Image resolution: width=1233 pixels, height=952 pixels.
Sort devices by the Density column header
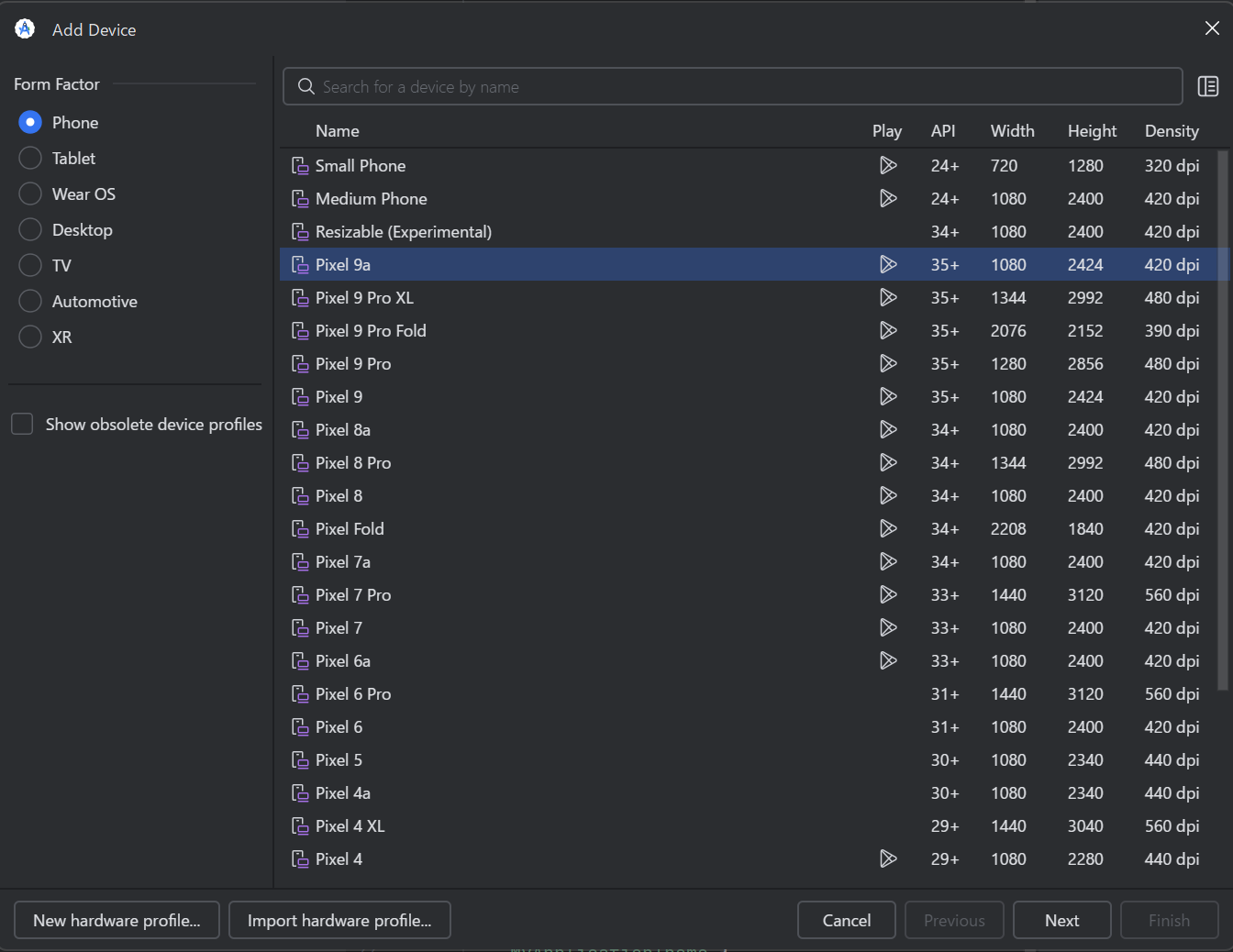click(1172, 131)
